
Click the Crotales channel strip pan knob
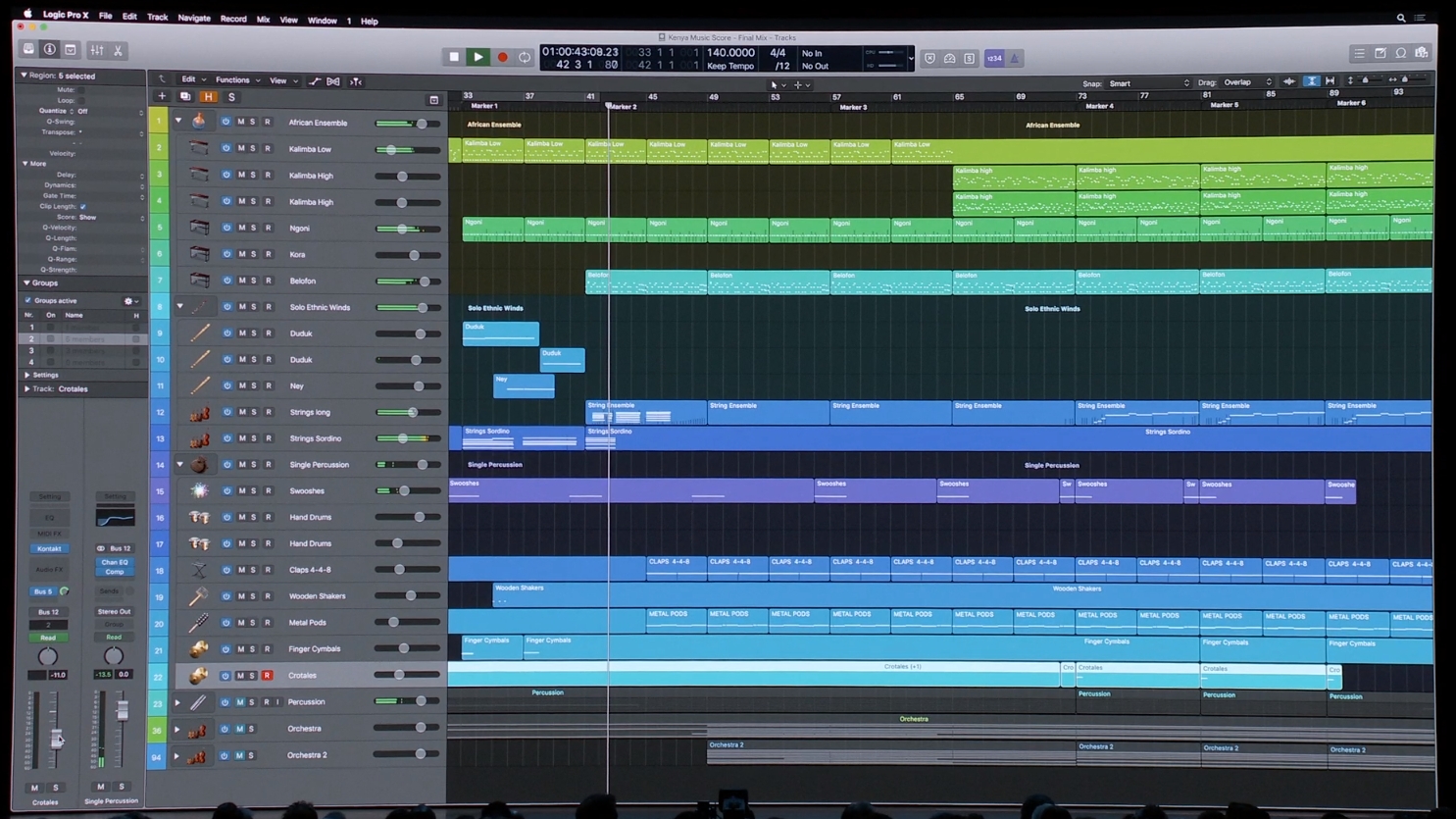pos(47,656)
